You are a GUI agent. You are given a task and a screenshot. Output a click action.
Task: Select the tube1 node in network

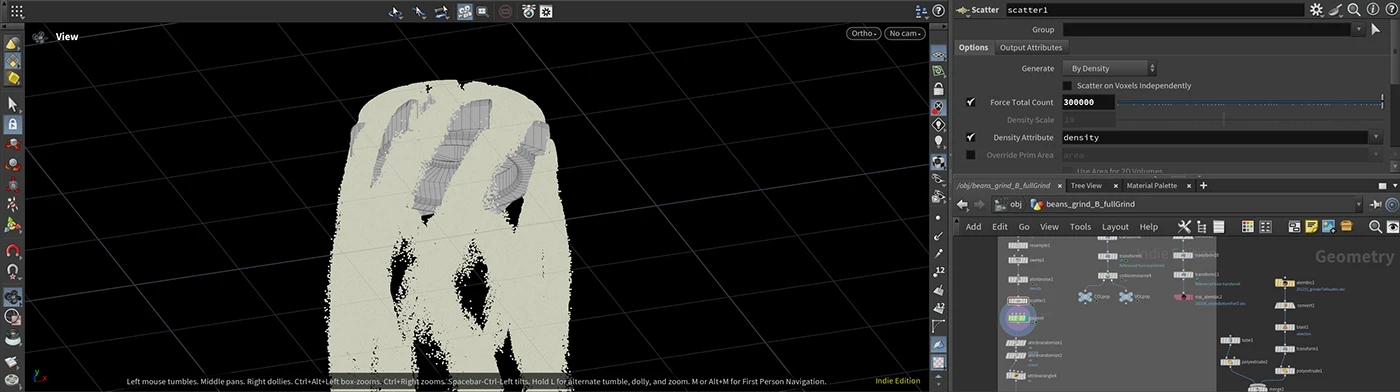pyautogui.click(x=1229, y=340)
